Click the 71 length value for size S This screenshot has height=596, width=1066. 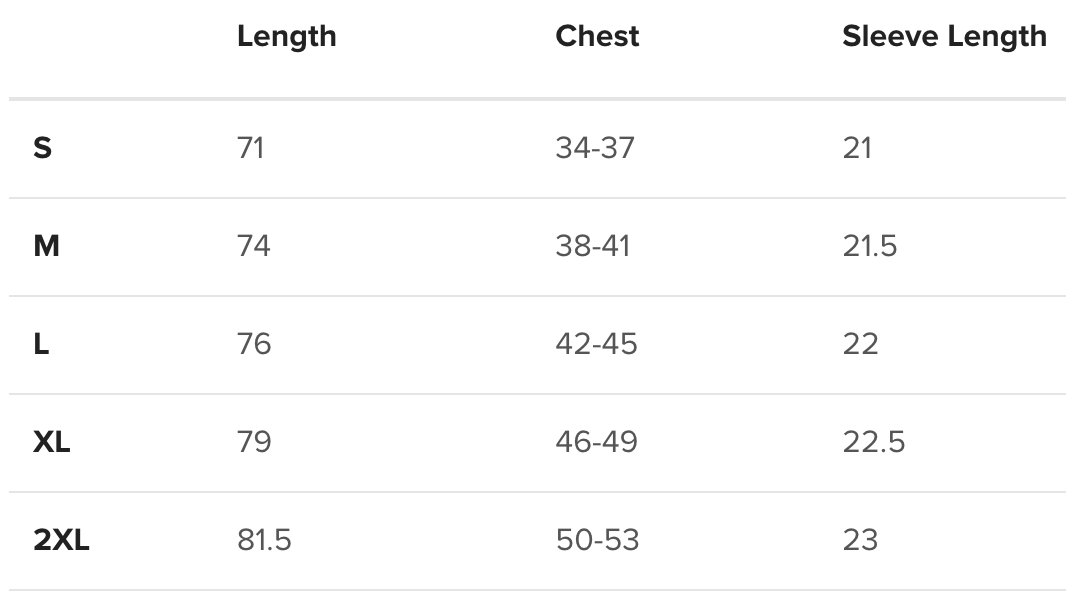[x=251, y=148]
